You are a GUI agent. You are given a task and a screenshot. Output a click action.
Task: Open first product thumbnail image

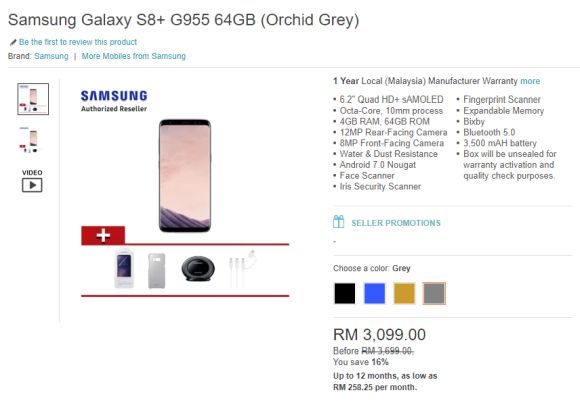(33, 99)
